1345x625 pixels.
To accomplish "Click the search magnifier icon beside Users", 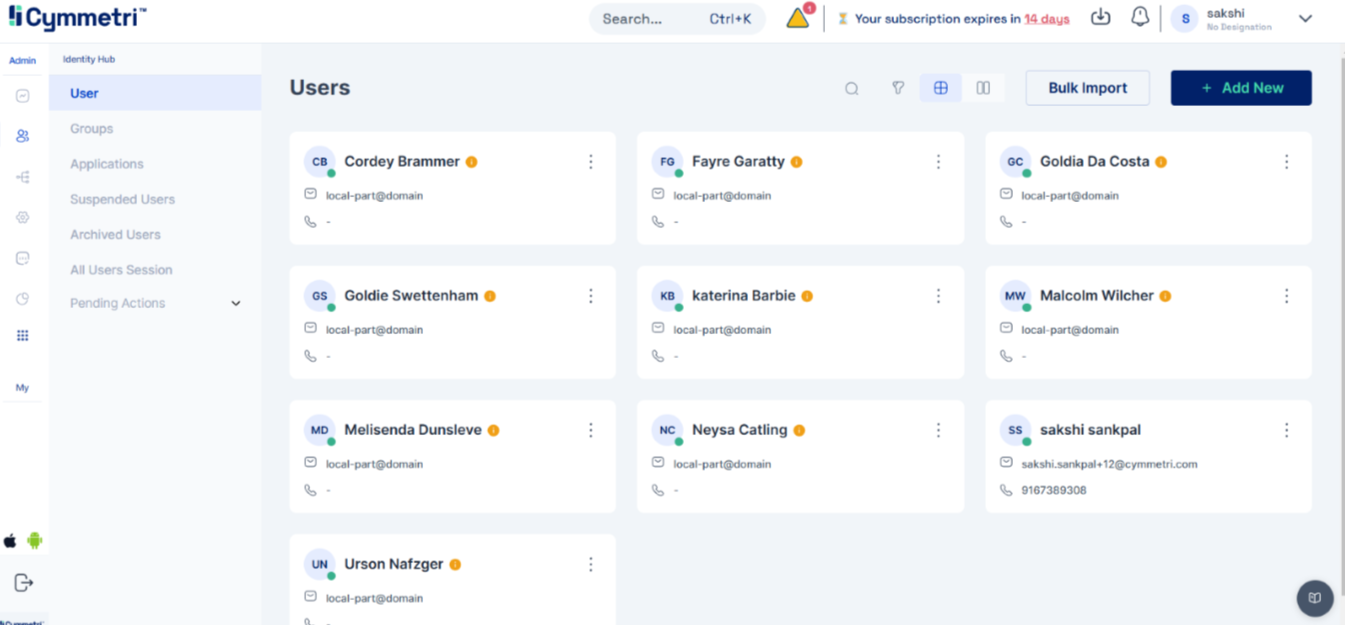I will [851, 89].
